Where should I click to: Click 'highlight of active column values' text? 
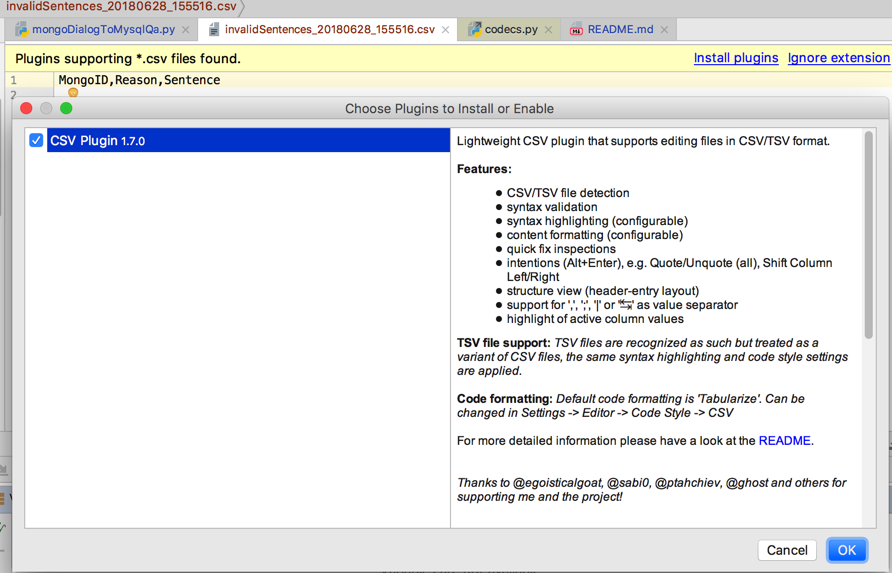coord(595,319)
